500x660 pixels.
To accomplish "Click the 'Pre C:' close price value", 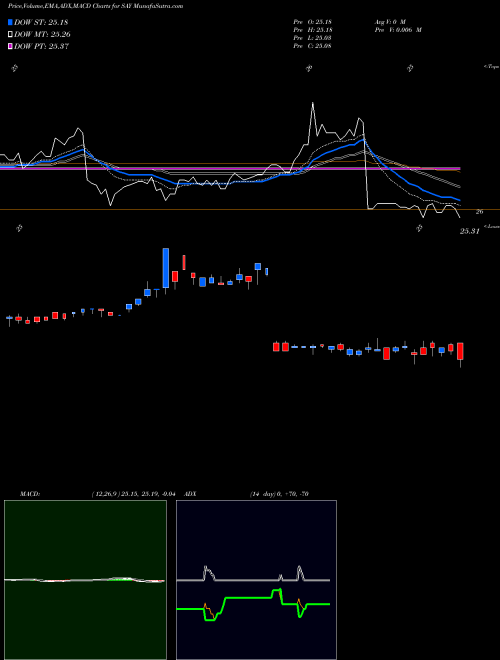I will point(313,46).
